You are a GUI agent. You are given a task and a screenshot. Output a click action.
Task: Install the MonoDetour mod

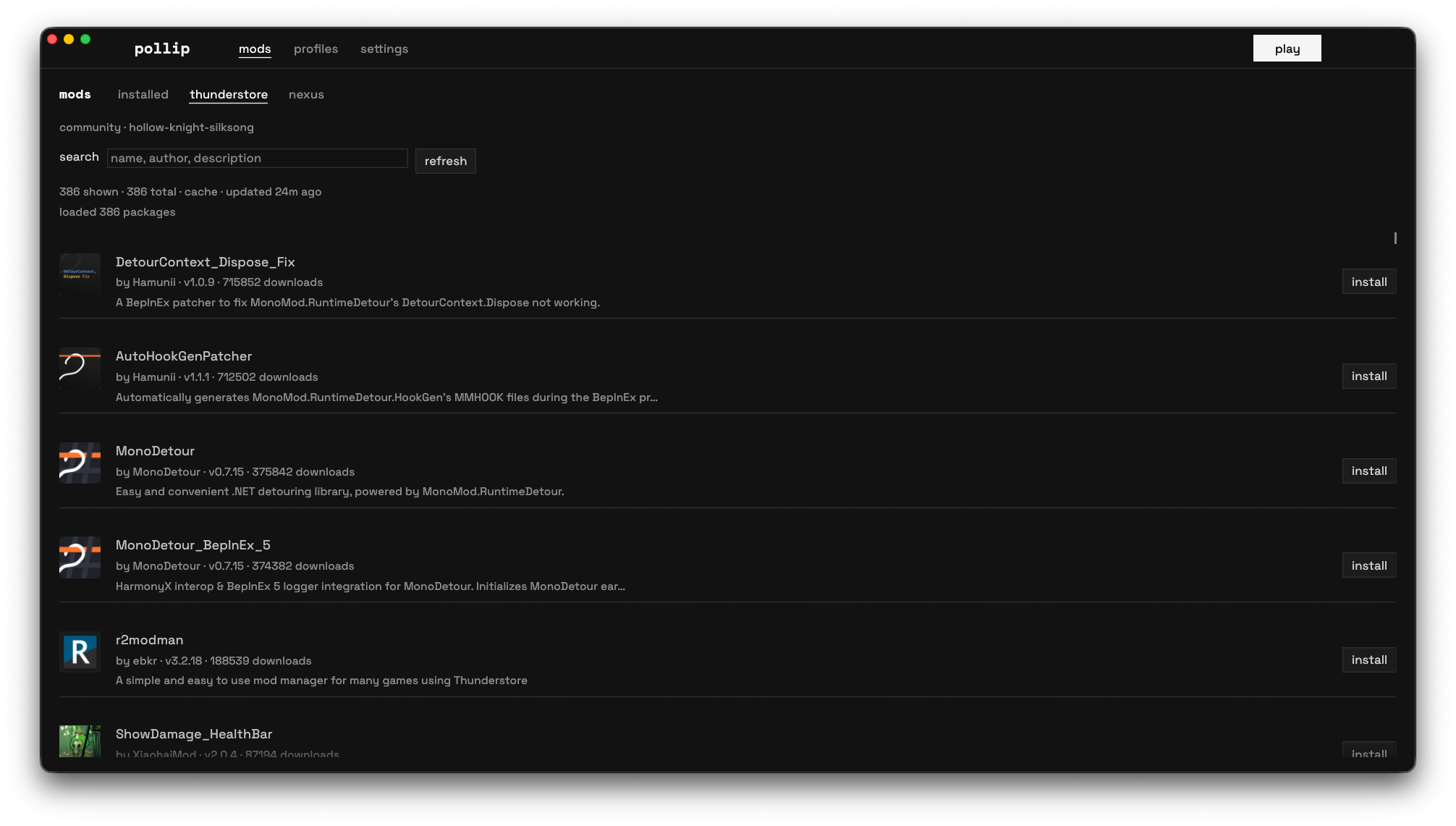tap(1368, 471)
